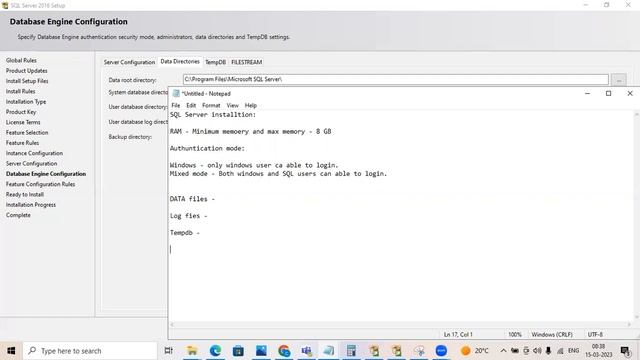Click Feature Selection step
Image resolution: width=640 pixels, height=360 pixels.
pos(27,133)
